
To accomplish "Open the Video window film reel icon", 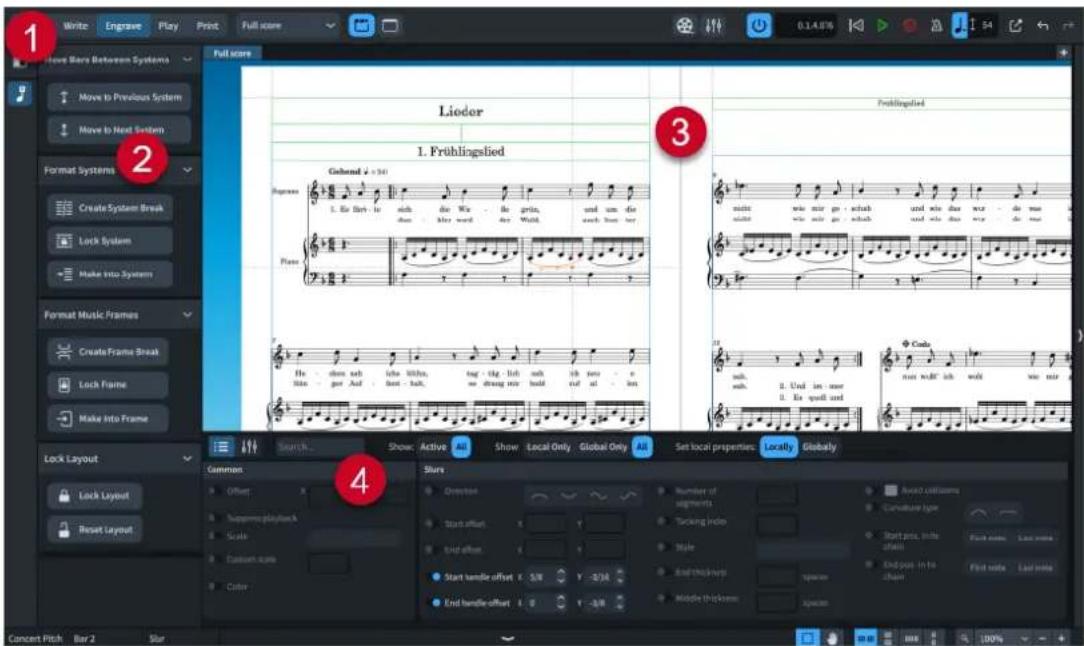I will coord(684,26).
